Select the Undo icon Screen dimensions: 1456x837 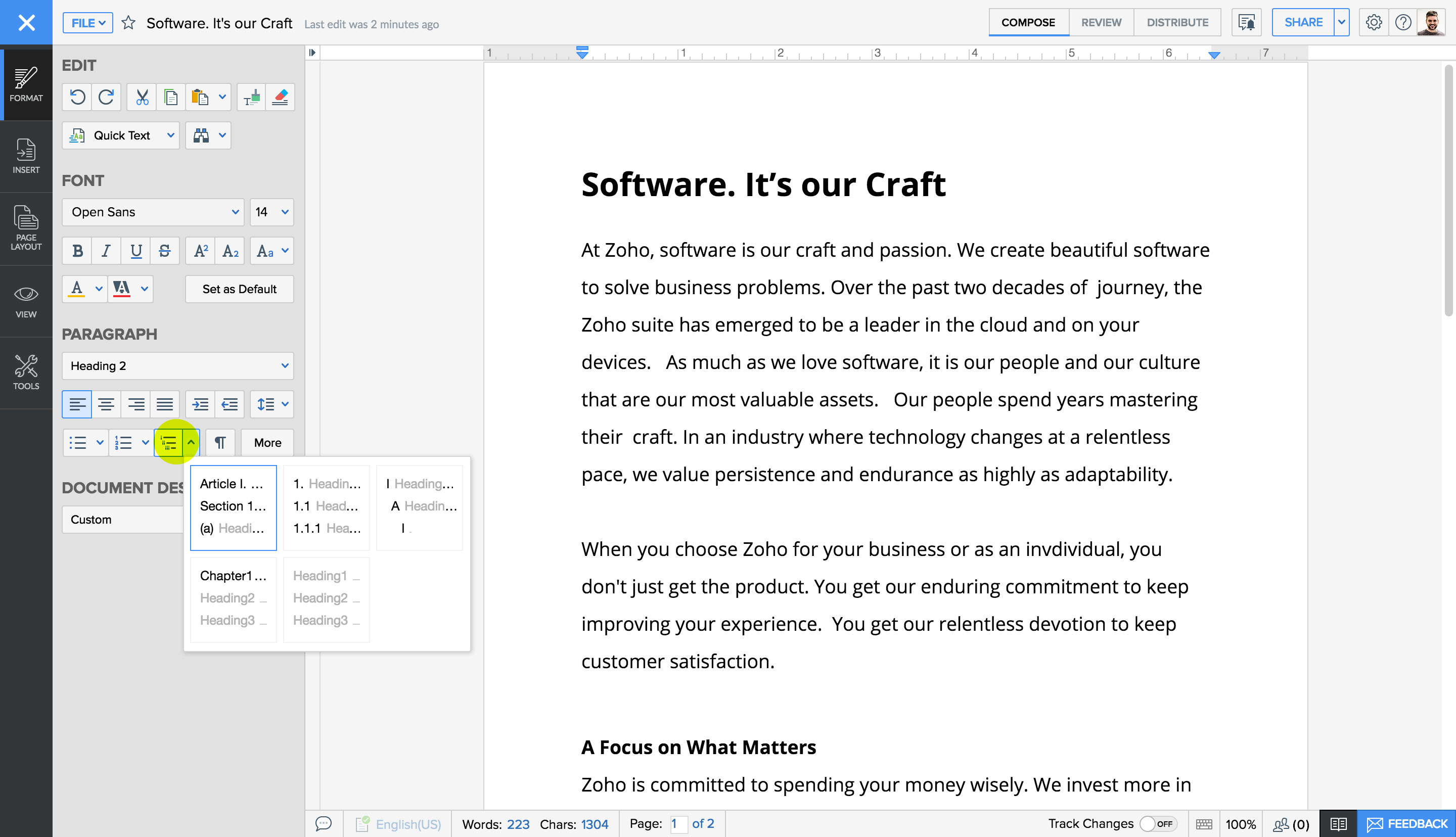[x=77, y=97]
